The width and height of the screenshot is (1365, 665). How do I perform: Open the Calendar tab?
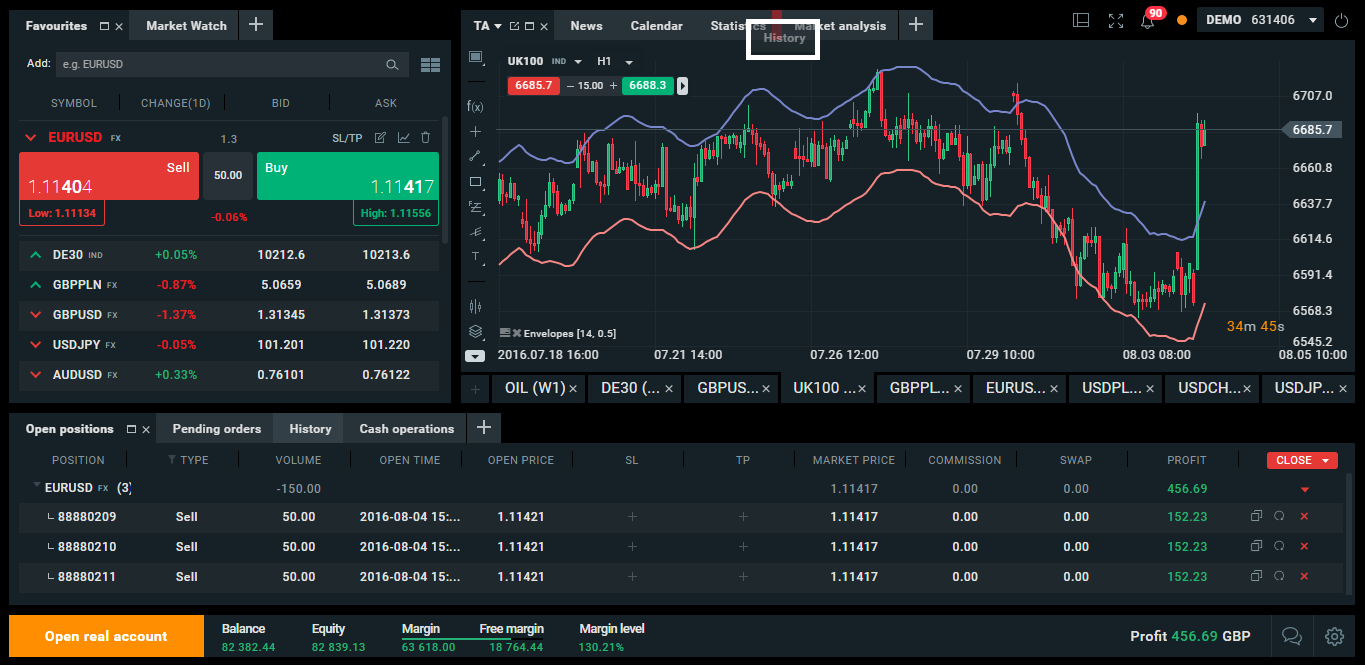pyautogui.click(x=656, y=26)
